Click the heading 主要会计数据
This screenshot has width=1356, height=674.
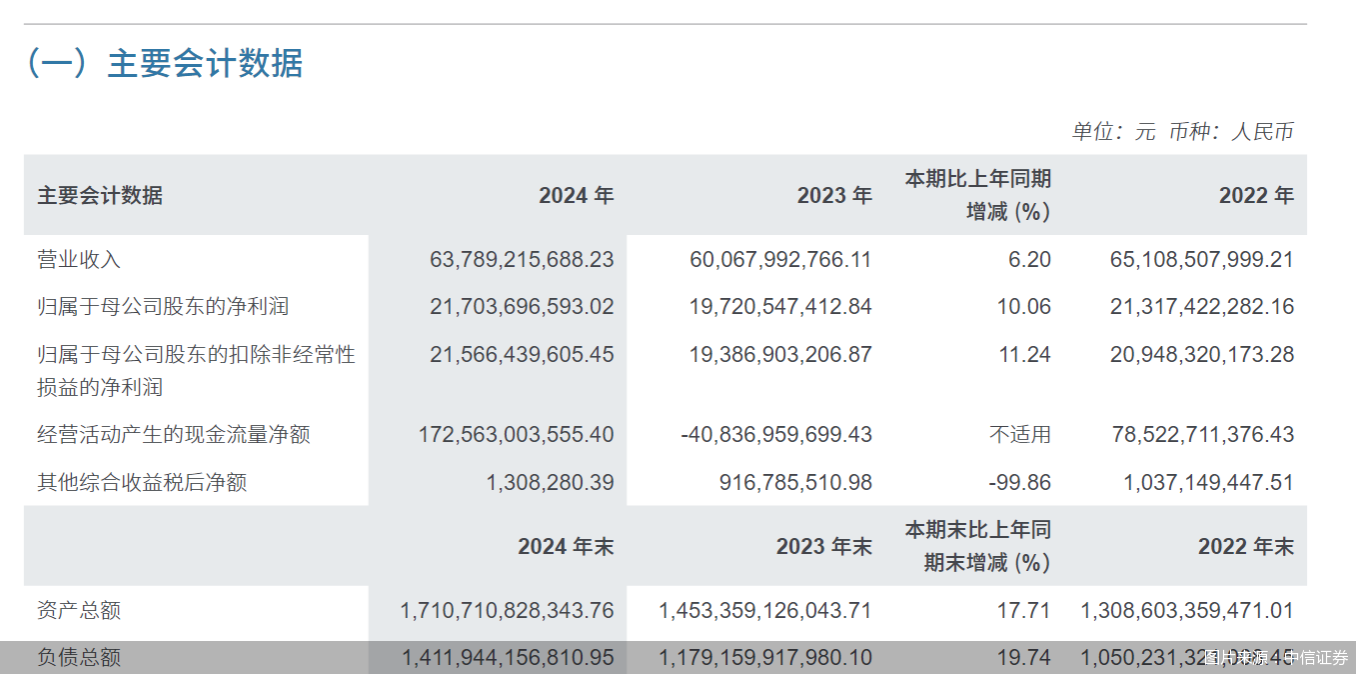point(165,63)
